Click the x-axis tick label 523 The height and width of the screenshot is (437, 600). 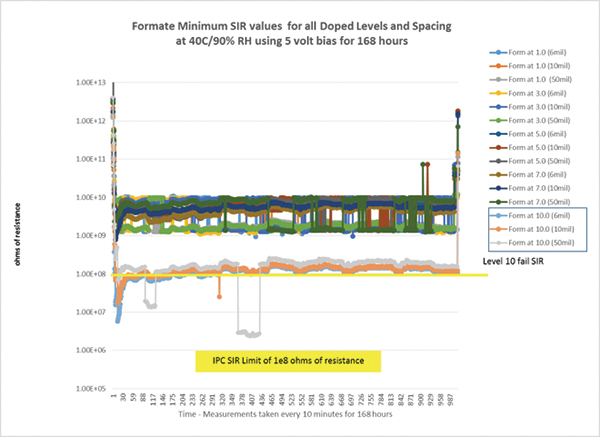pos(292,400)
